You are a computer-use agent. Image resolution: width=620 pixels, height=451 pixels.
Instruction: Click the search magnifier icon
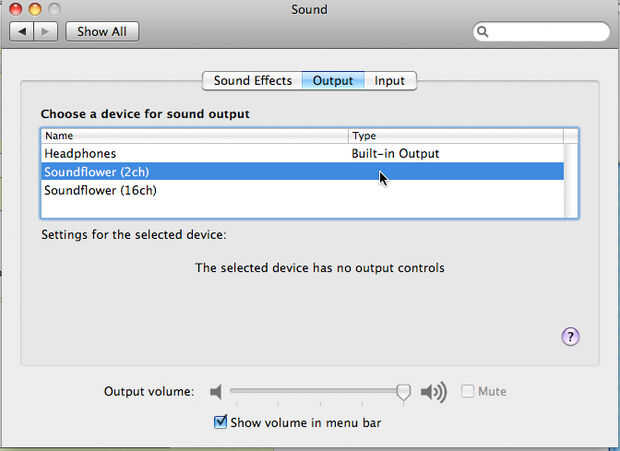pyautogui.click(x=483, y=32)
